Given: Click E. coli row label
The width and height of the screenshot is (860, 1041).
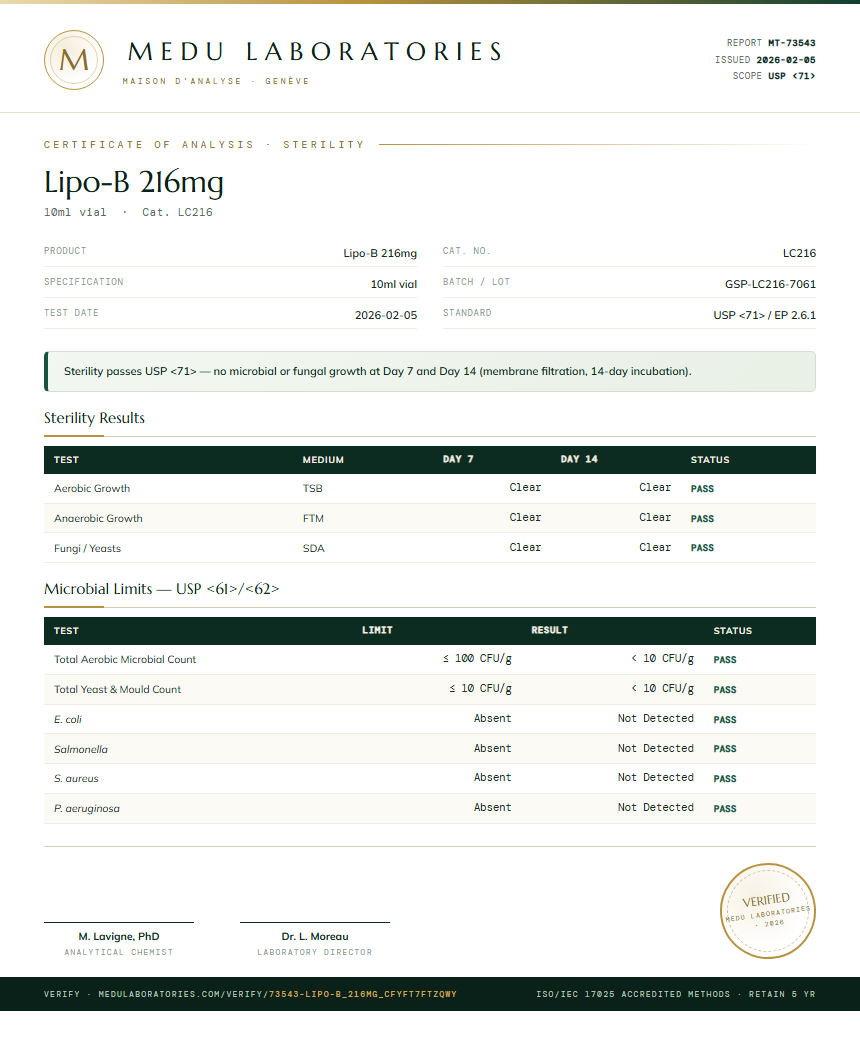Looking at the screenshot, I should tap(68, 719).
